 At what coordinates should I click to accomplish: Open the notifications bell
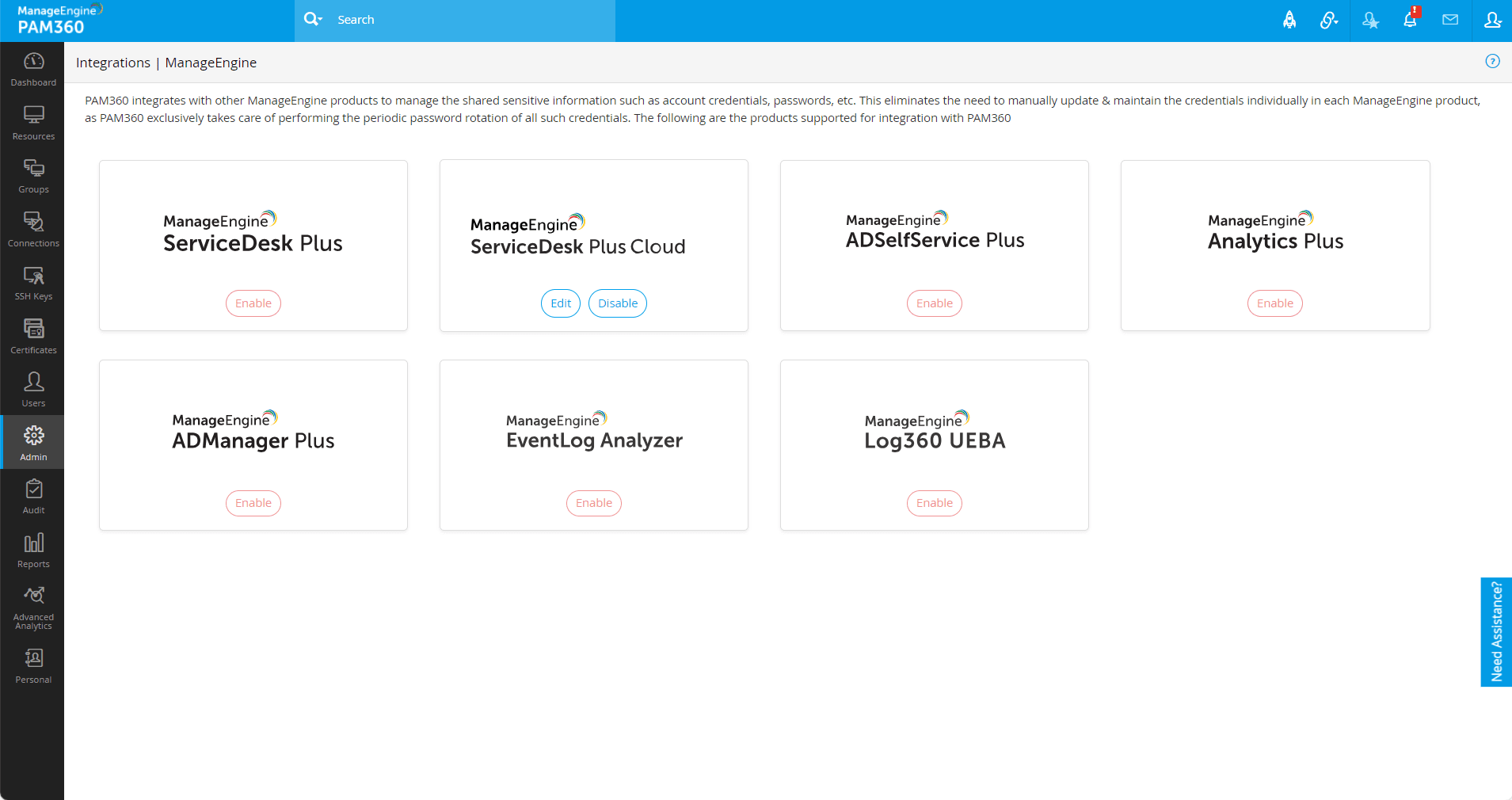tap(1411, 19)
